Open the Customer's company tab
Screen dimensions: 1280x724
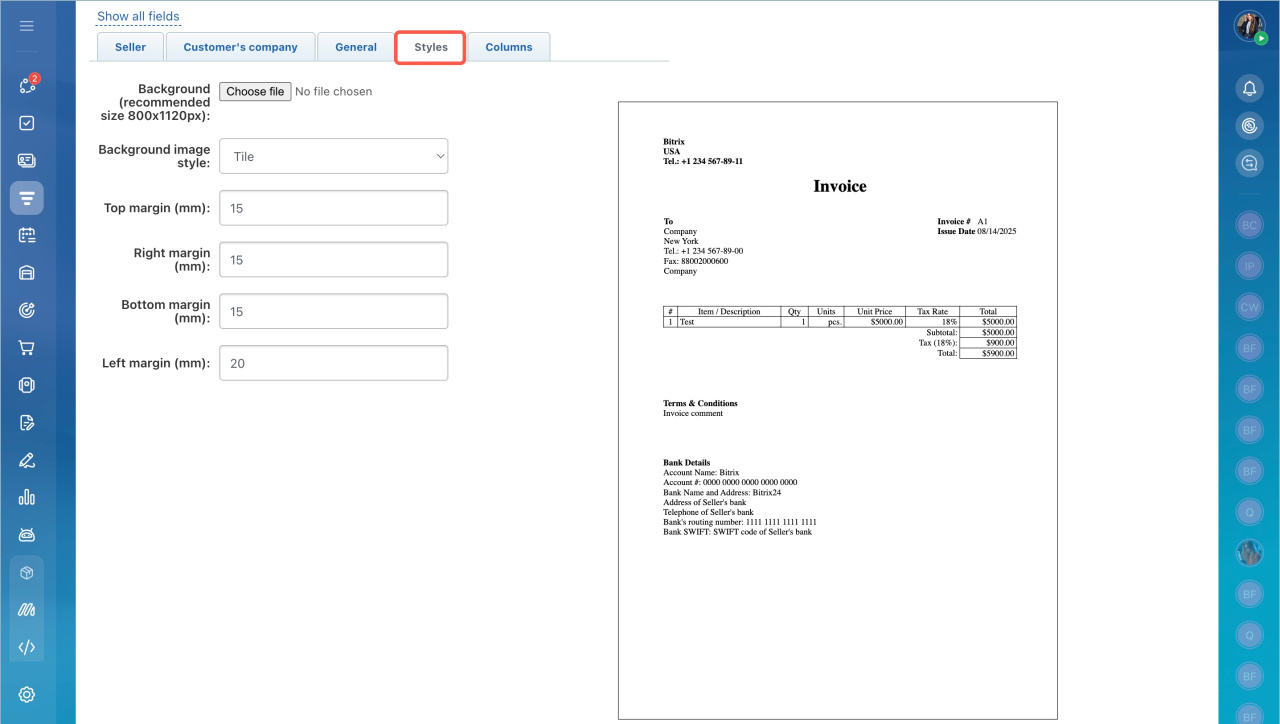pyautogui.click(x=240, y=47)
